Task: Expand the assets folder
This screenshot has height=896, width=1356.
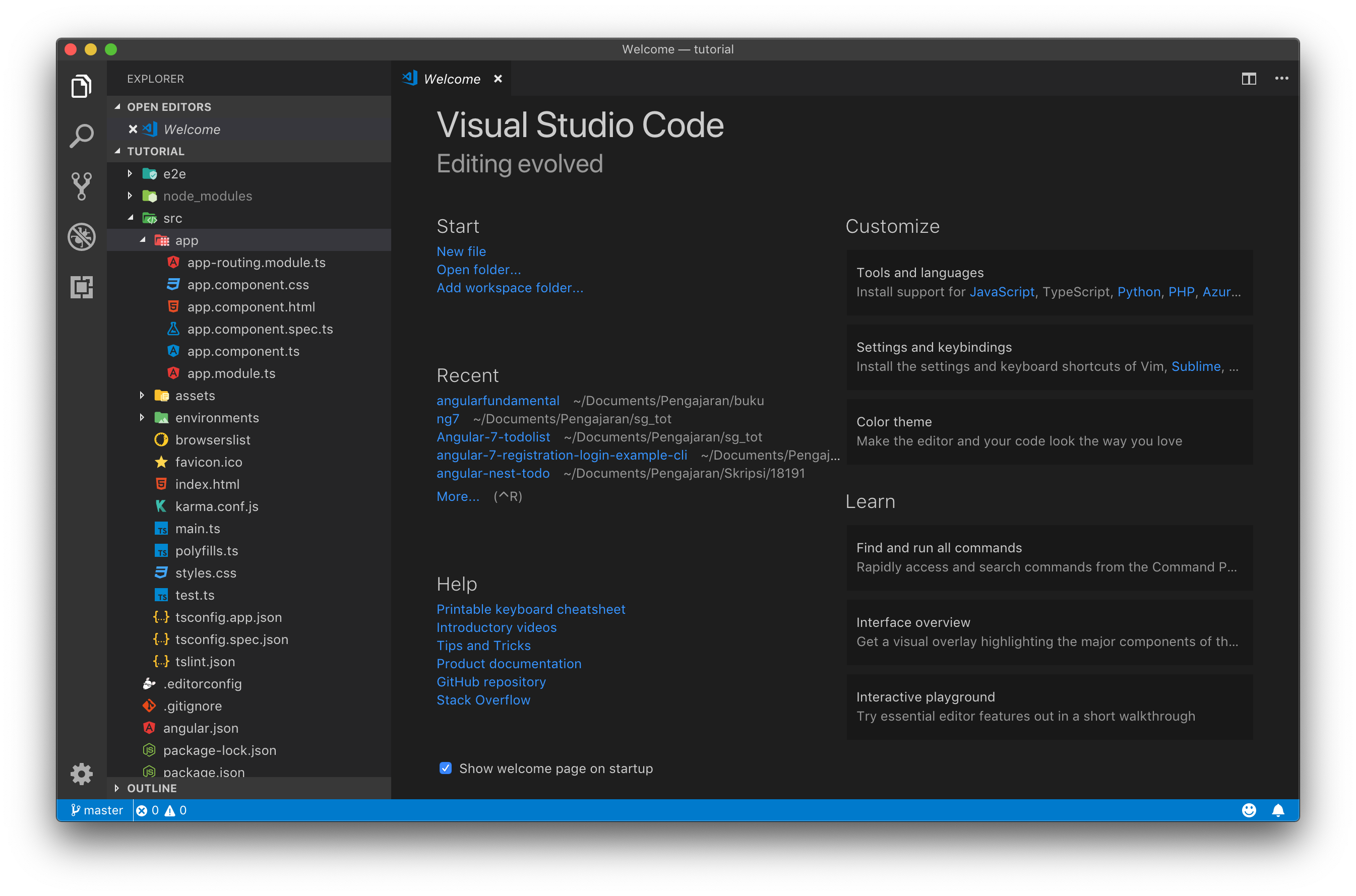Action: pos(142,396)
